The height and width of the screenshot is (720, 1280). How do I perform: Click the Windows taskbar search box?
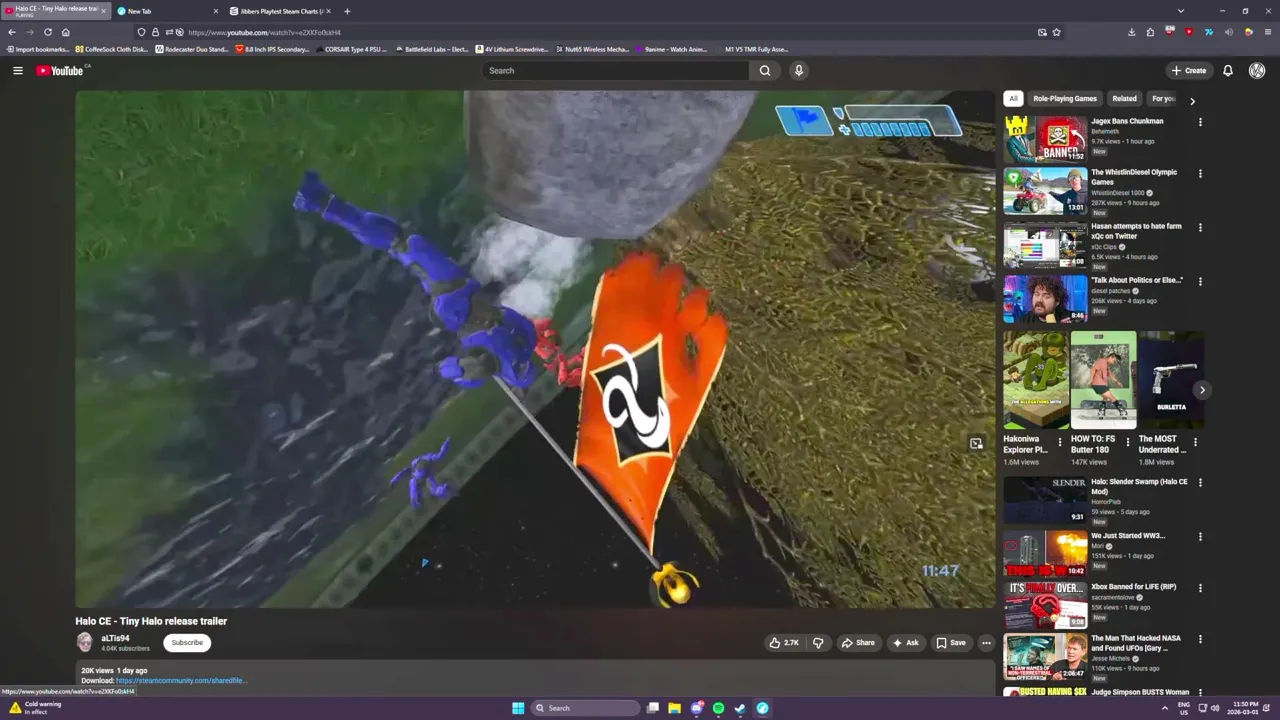pos(585,708)
